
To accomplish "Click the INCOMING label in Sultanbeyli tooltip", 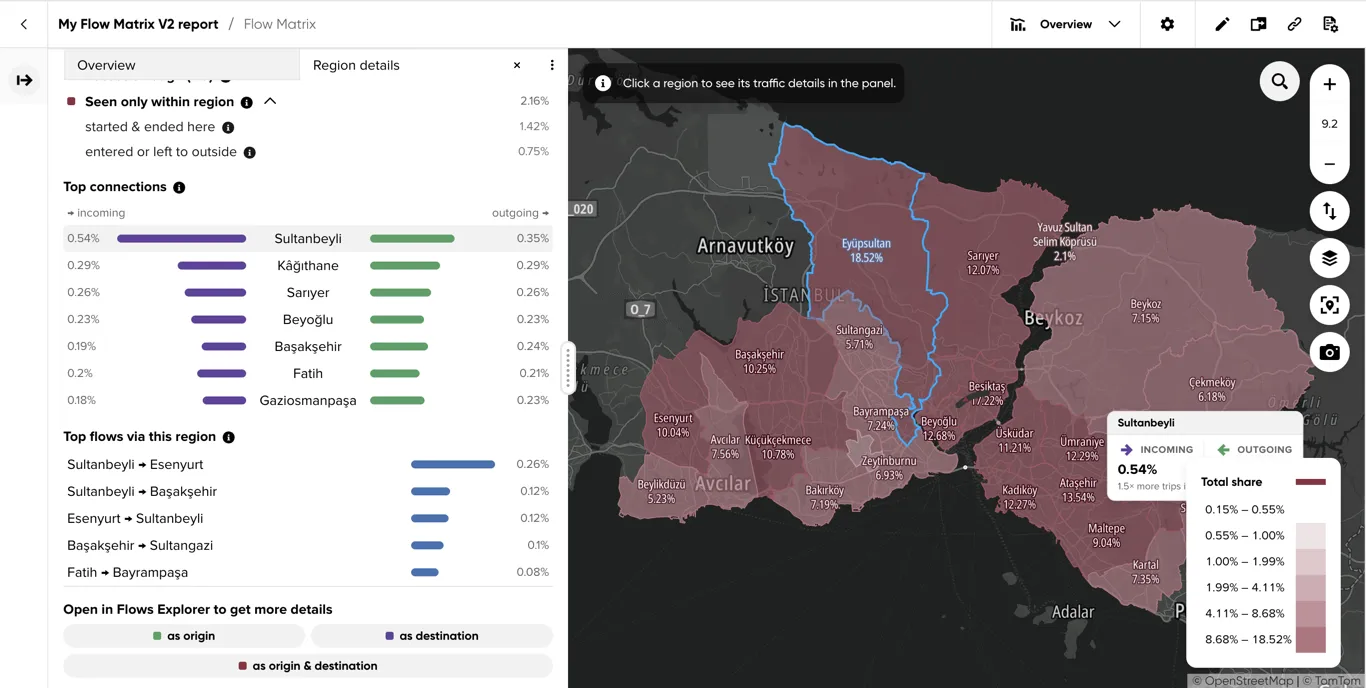I will (x=1166, y=450).
